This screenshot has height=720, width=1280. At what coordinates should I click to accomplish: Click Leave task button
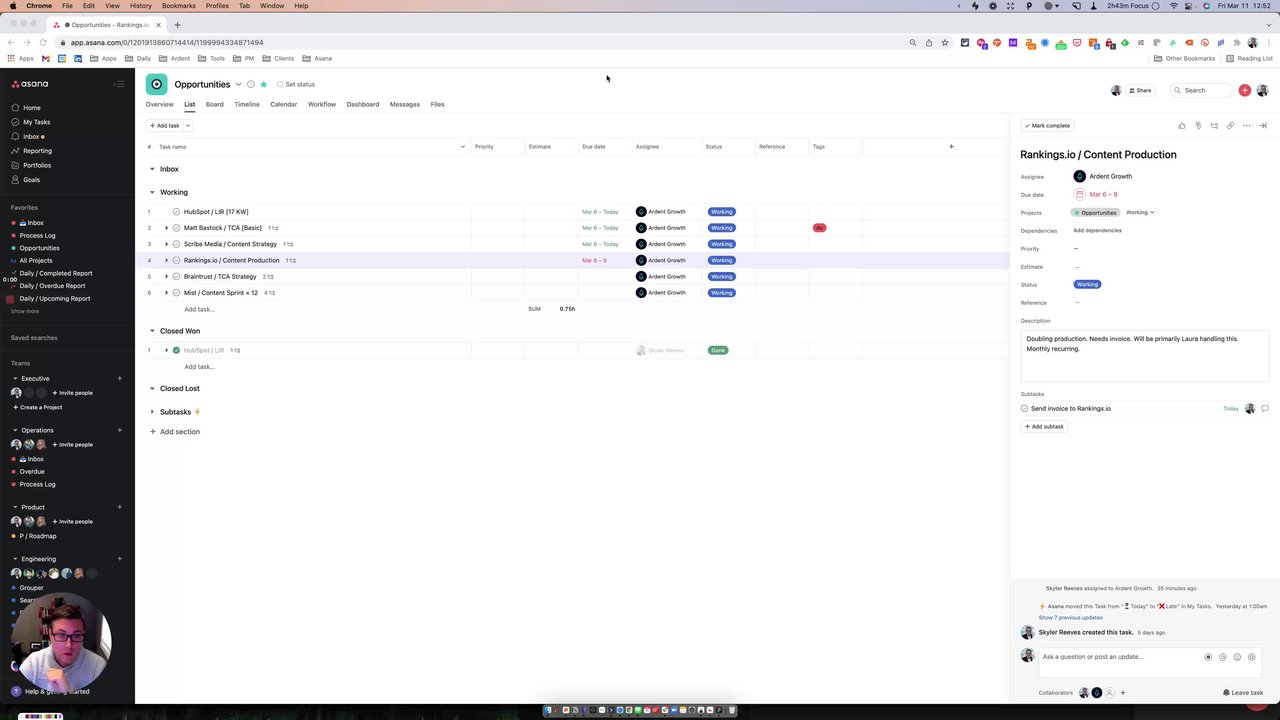coord(1243,693)
